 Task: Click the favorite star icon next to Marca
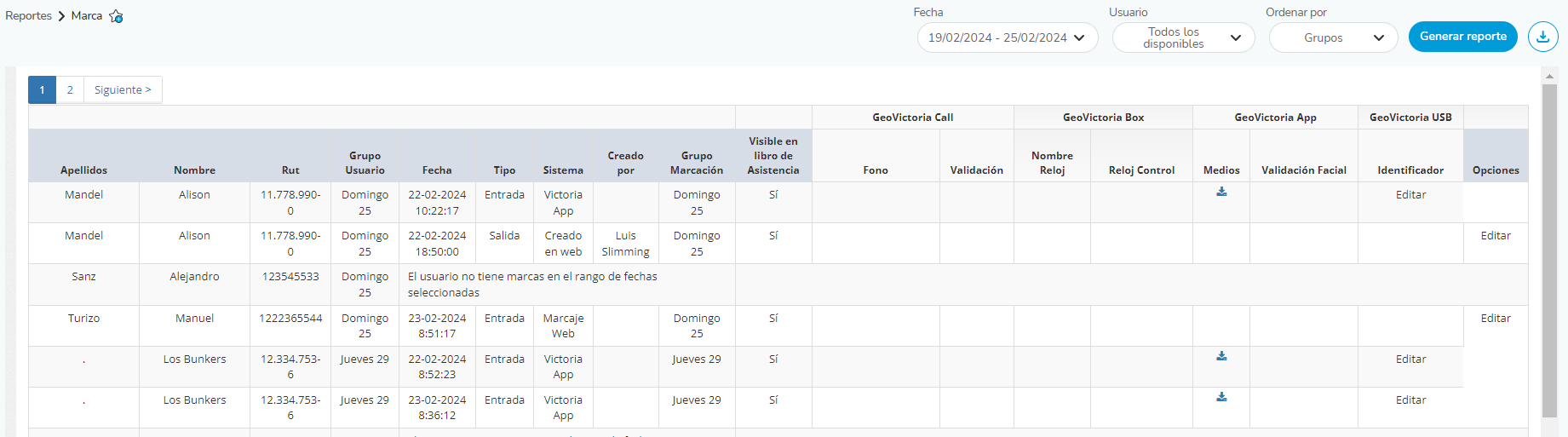pyautogui.click(x=116, y=16)
